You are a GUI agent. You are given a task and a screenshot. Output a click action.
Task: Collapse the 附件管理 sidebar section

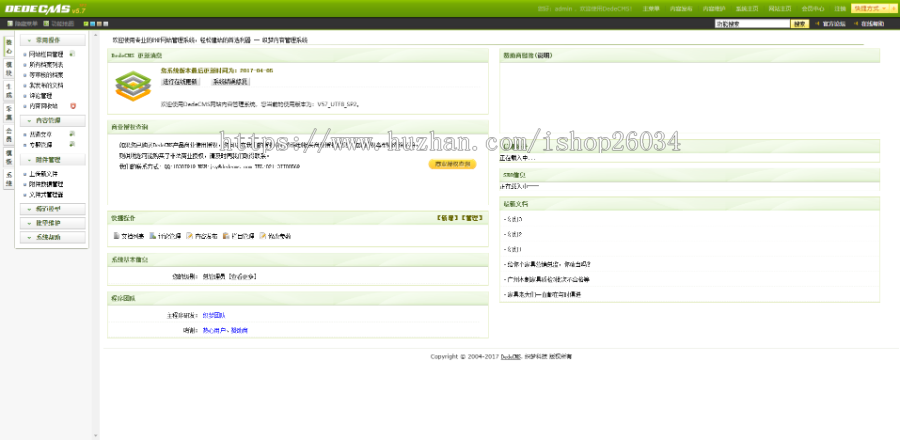(x=53, y=160)
